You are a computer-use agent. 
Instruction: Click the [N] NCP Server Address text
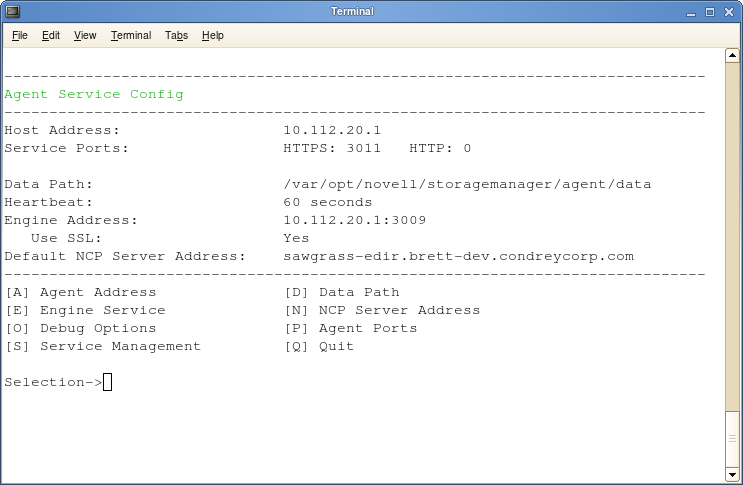(383, 310)
